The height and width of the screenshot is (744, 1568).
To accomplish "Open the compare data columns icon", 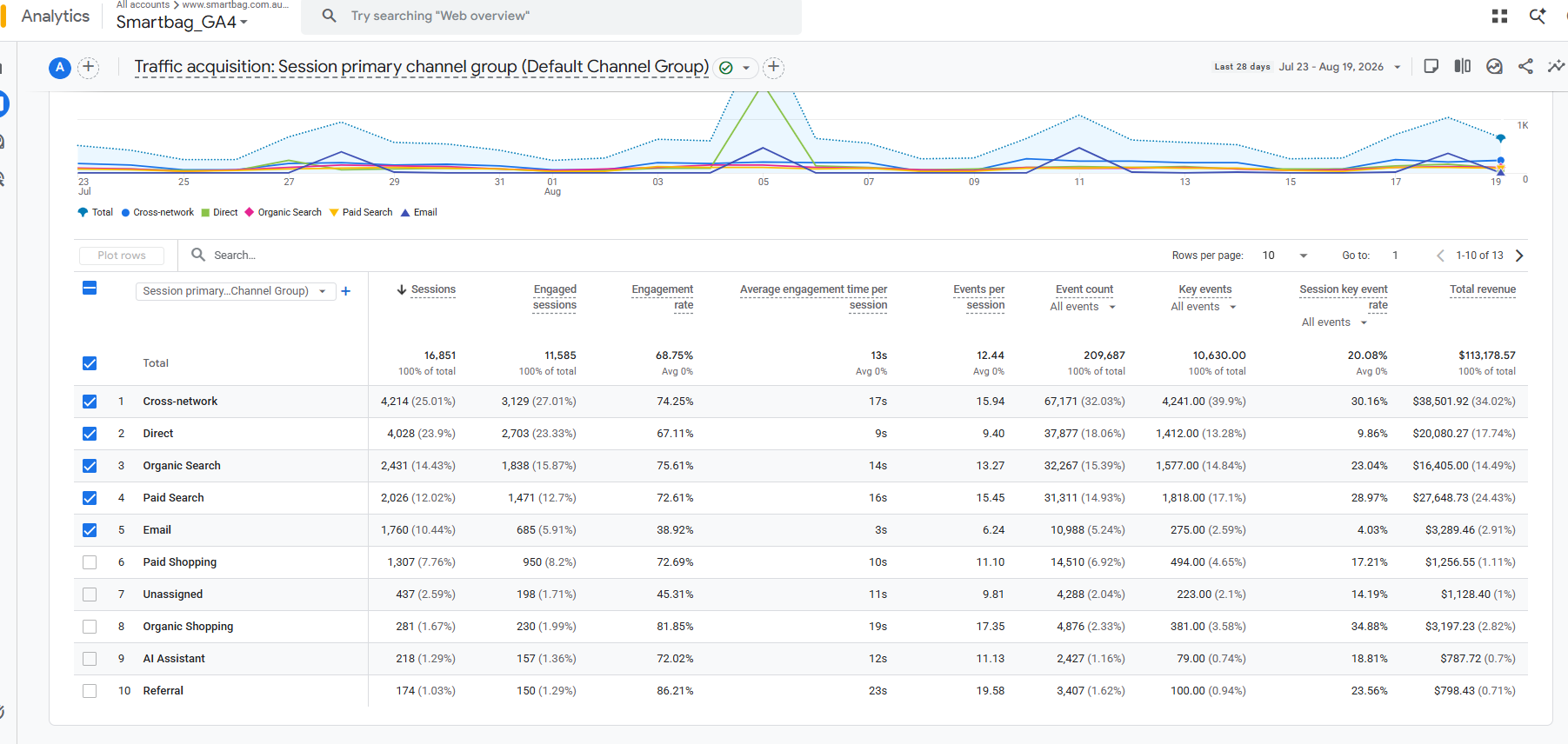I will click(1463, 66).
